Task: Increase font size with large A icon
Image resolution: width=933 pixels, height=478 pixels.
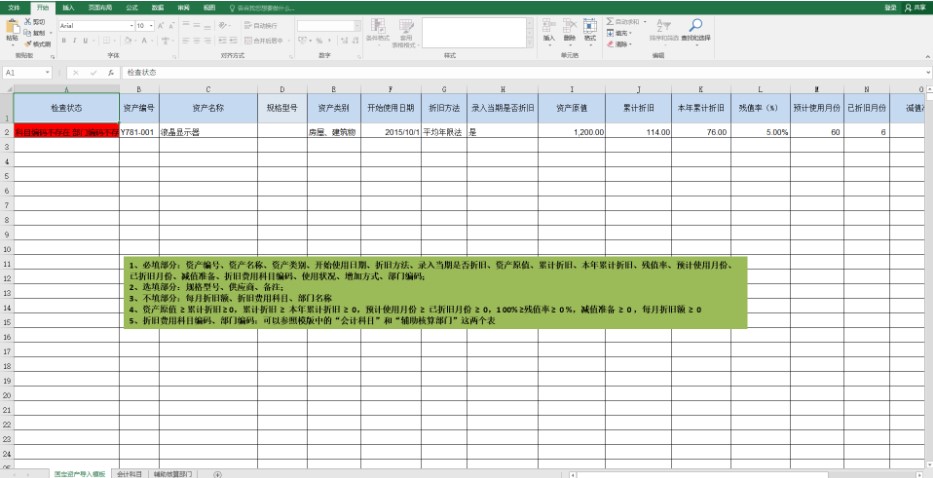Action: pyautogui.click(x=161, y=26)
